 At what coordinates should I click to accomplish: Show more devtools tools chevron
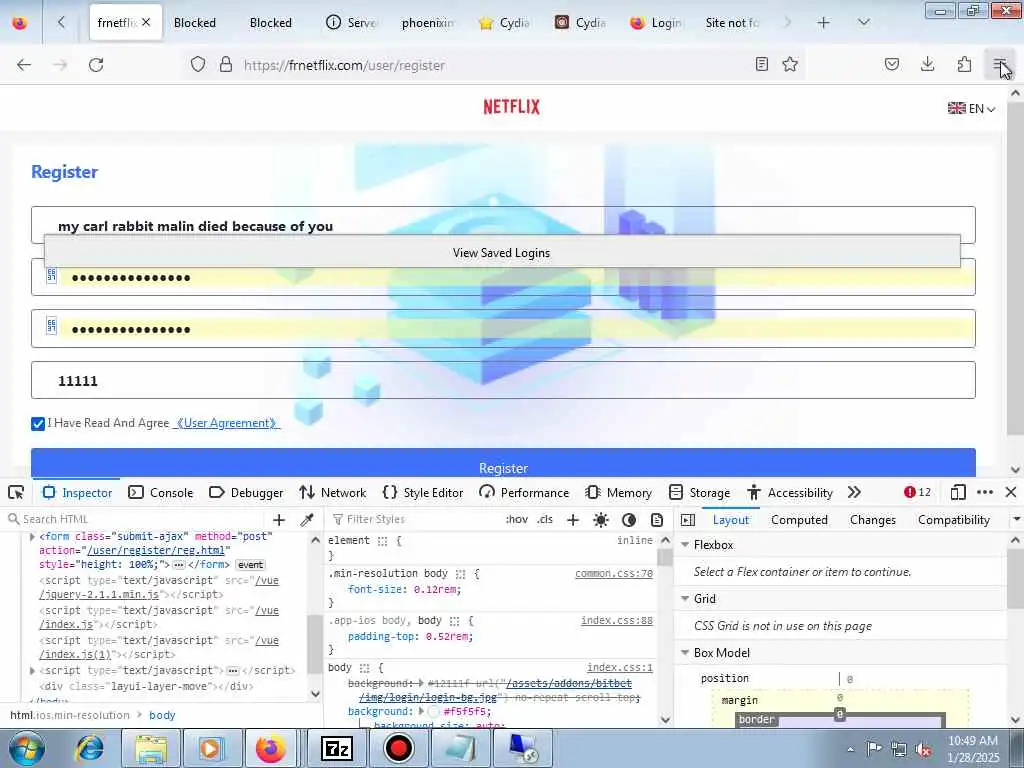point(854,492)
